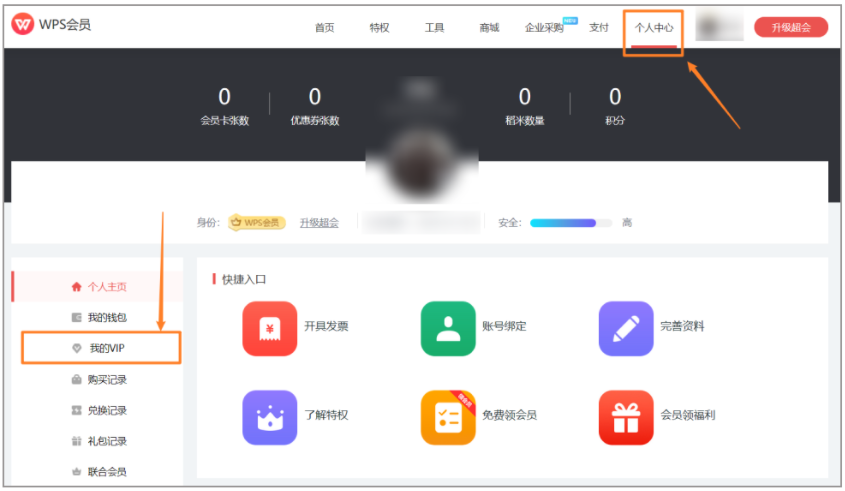
Task: Open the 工具 navigation item
Action: [x=434, y=27]
